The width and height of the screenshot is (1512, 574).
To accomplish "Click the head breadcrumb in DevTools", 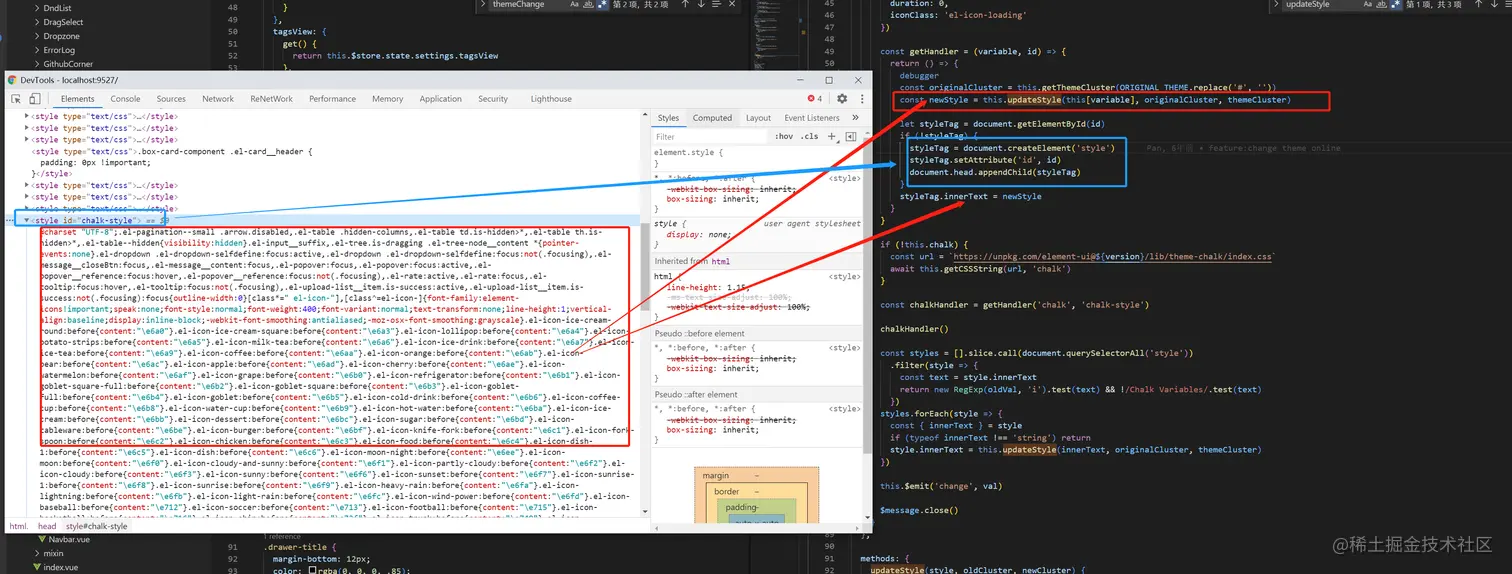I will coord(47,526).
